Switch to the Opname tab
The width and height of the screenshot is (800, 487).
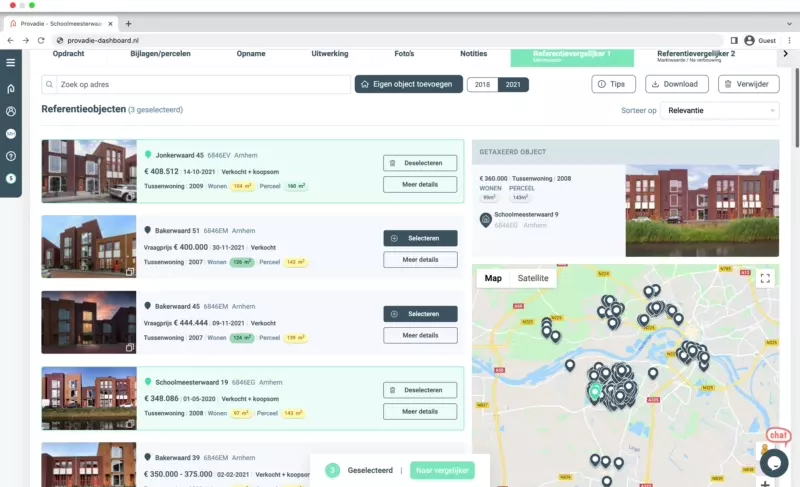coord(251,54)
